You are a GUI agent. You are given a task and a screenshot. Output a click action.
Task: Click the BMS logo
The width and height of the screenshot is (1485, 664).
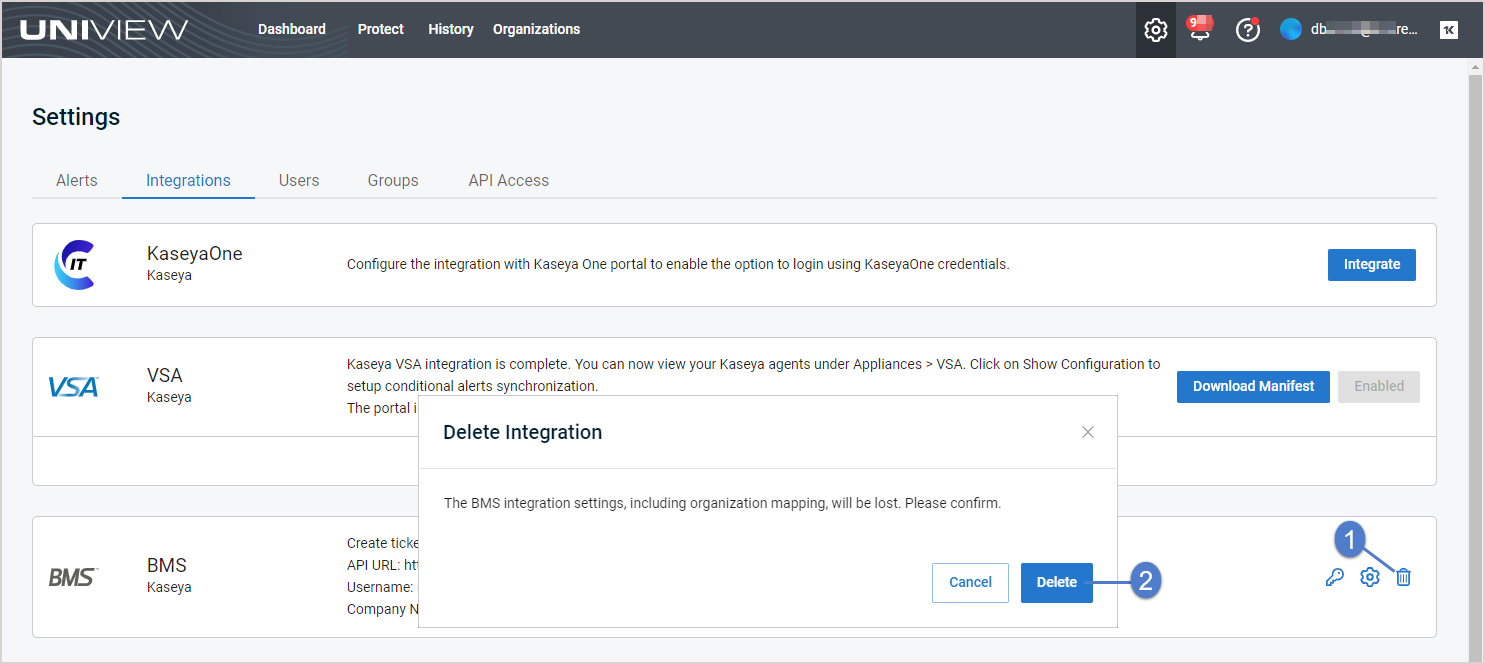[73, 576]
